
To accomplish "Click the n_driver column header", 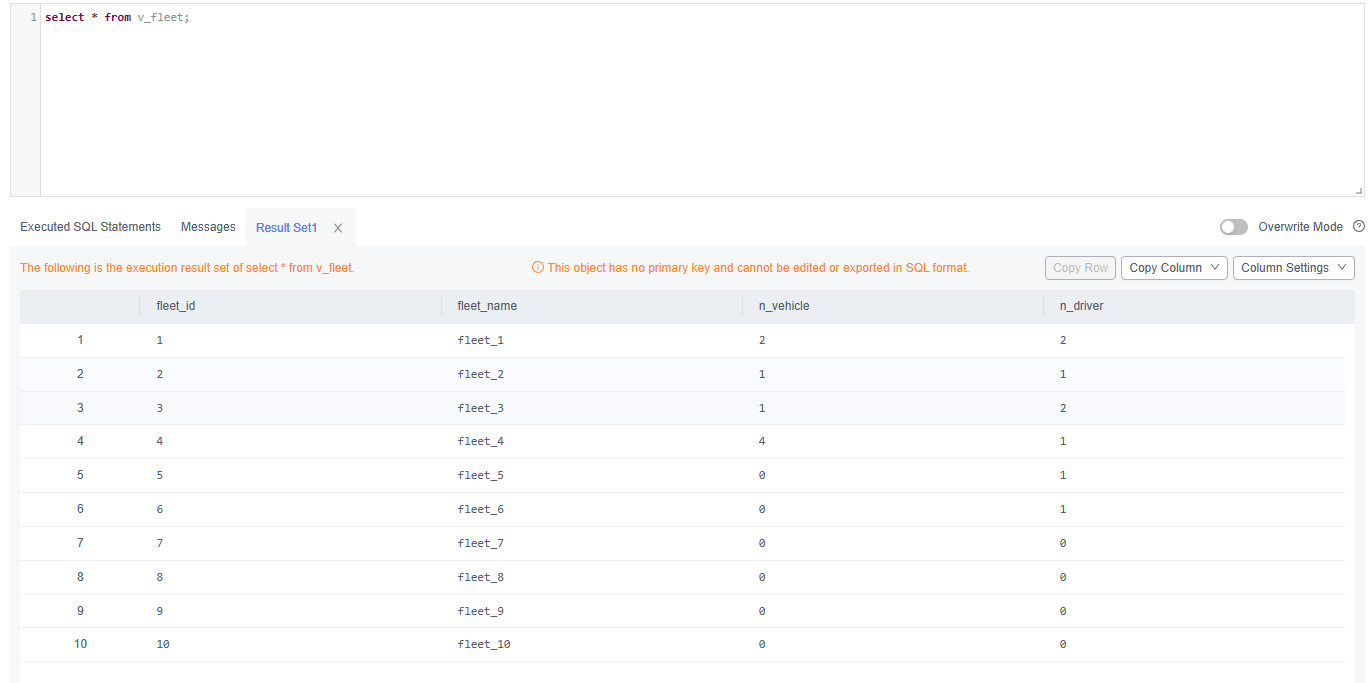I will coord(1081,306).
